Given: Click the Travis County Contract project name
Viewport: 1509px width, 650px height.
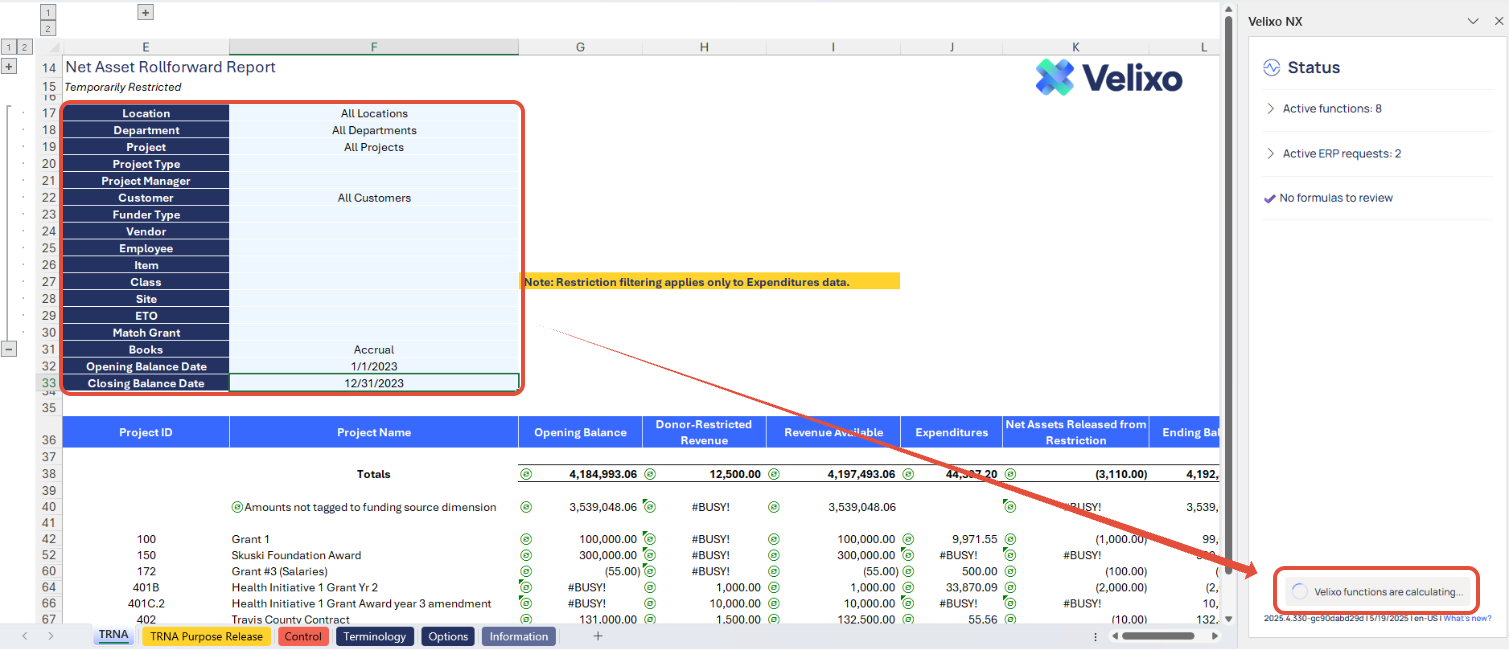Looking at the screenshot, I should 290,620.
